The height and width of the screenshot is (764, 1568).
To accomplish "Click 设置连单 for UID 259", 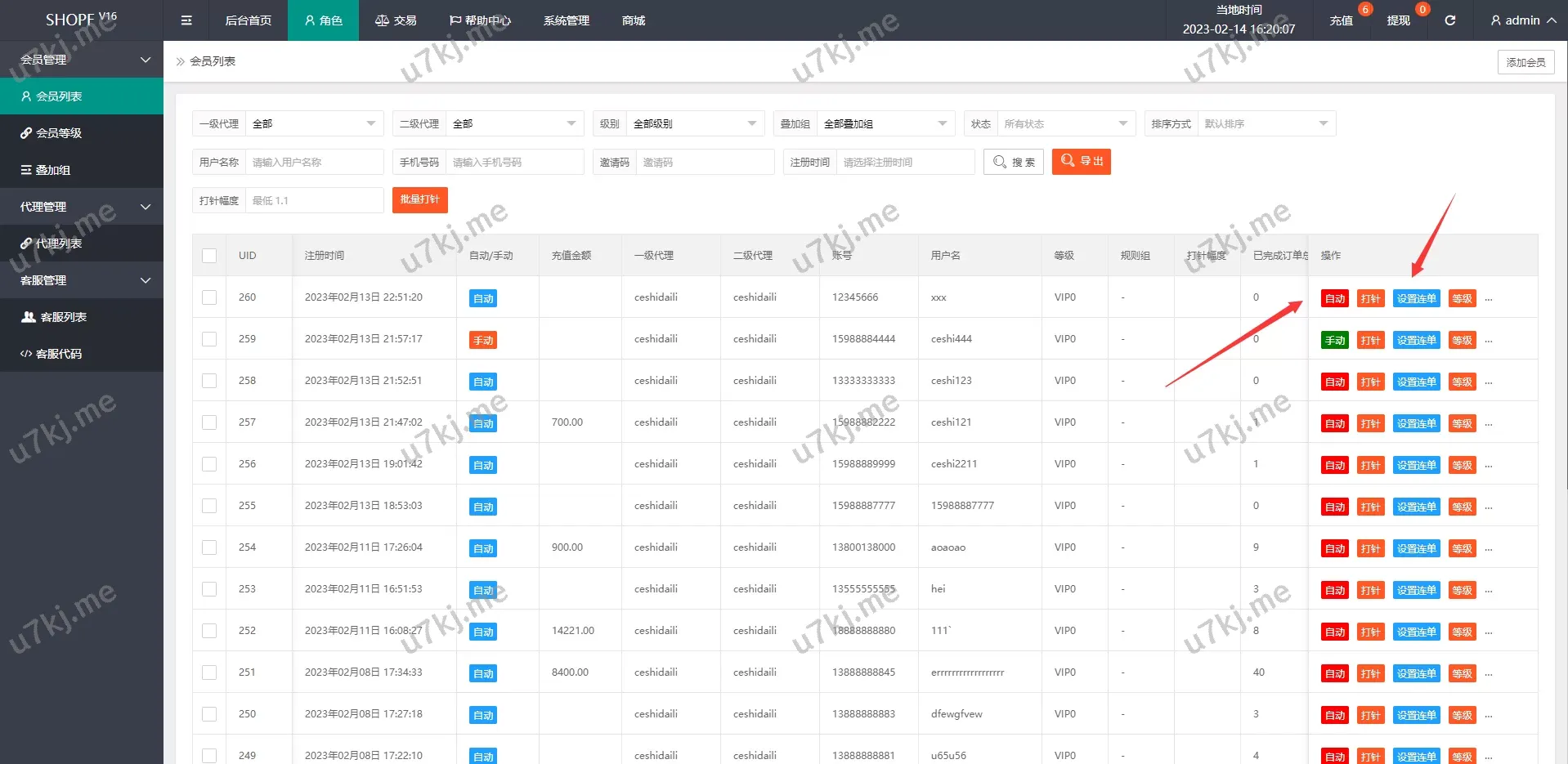I will tap(1416, 340).
